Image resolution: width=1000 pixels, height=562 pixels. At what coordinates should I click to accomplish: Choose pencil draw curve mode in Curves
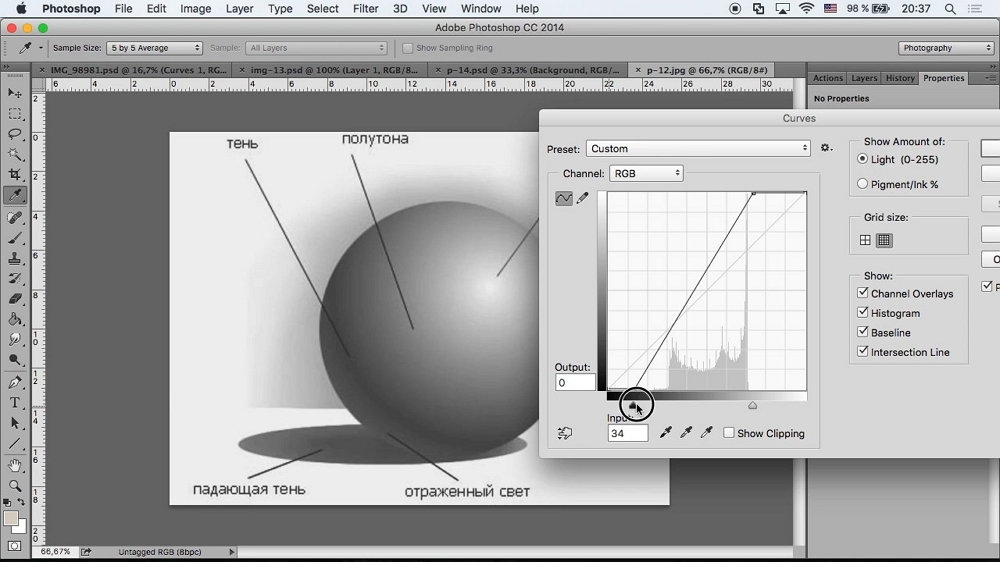pyautogui.click(x=582, y=198)
